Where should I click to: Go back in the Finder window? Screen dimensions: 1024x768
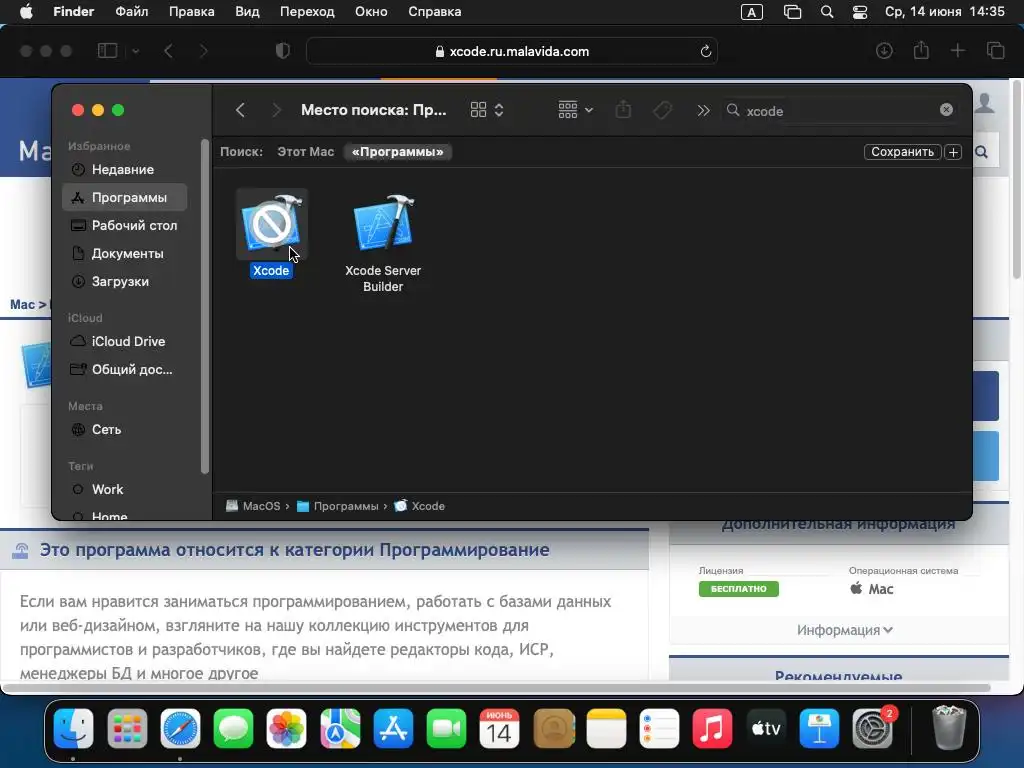(240, 110)
